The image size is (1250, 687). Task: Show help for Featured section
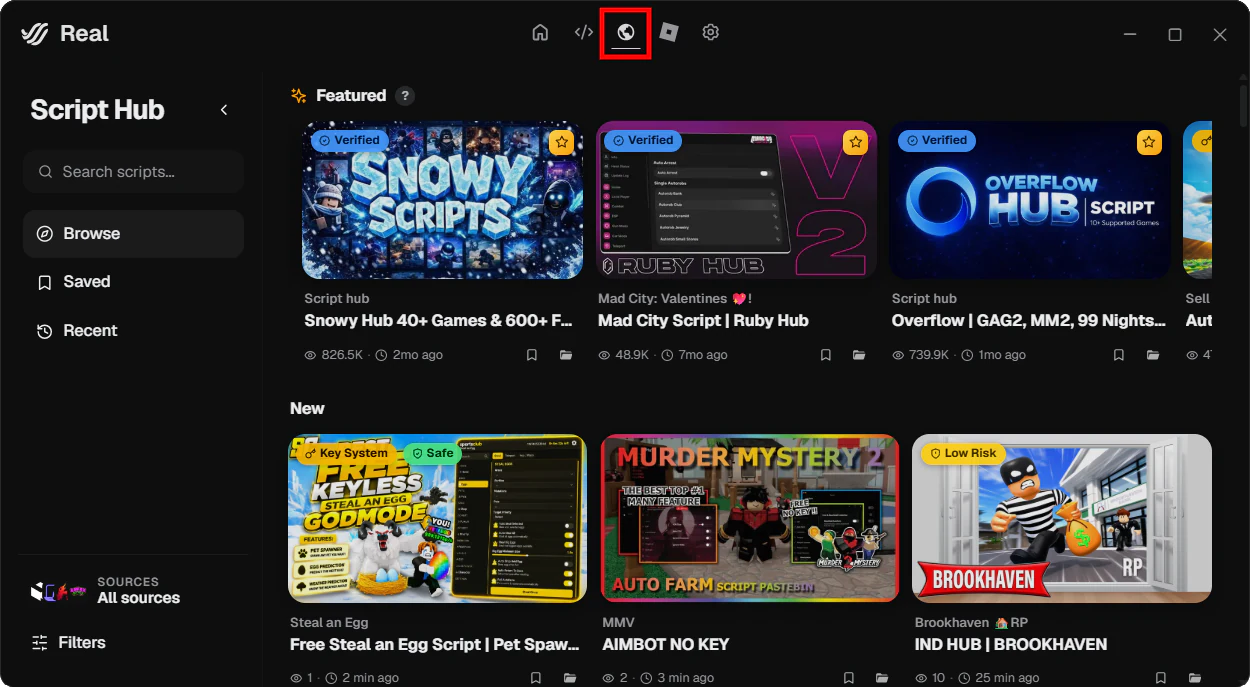(404, 96)
